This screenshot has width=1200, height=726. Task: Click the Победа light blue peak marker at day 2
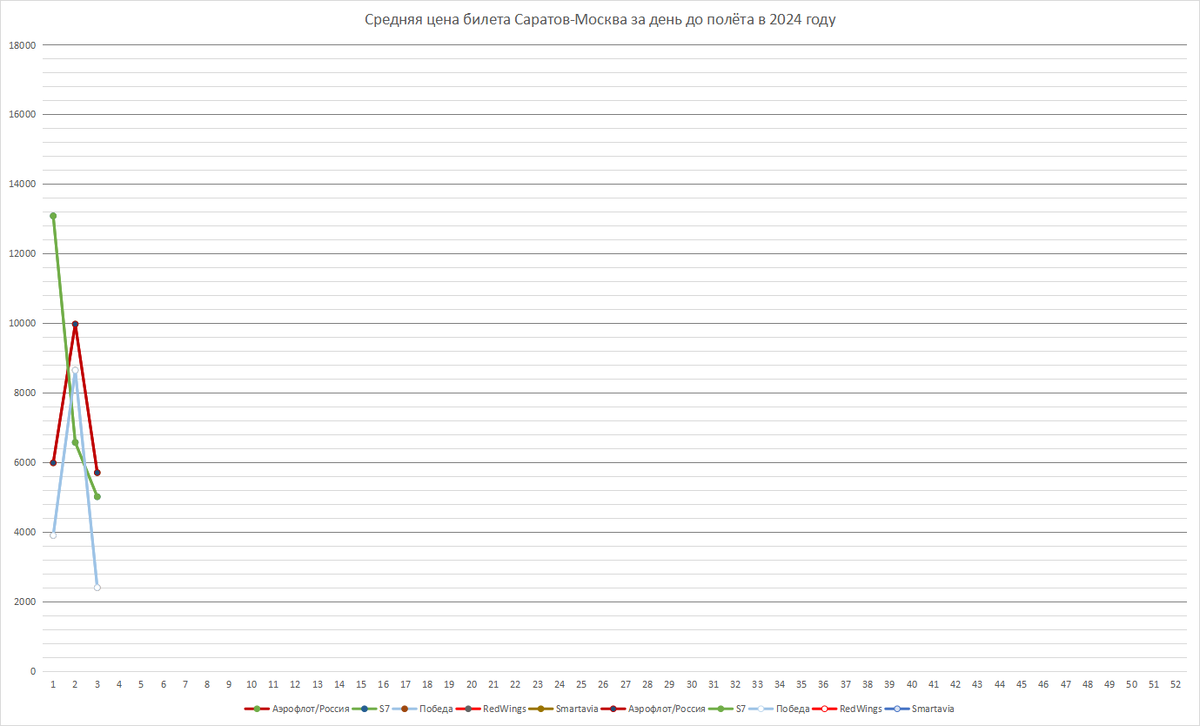[x=75, y=370]
